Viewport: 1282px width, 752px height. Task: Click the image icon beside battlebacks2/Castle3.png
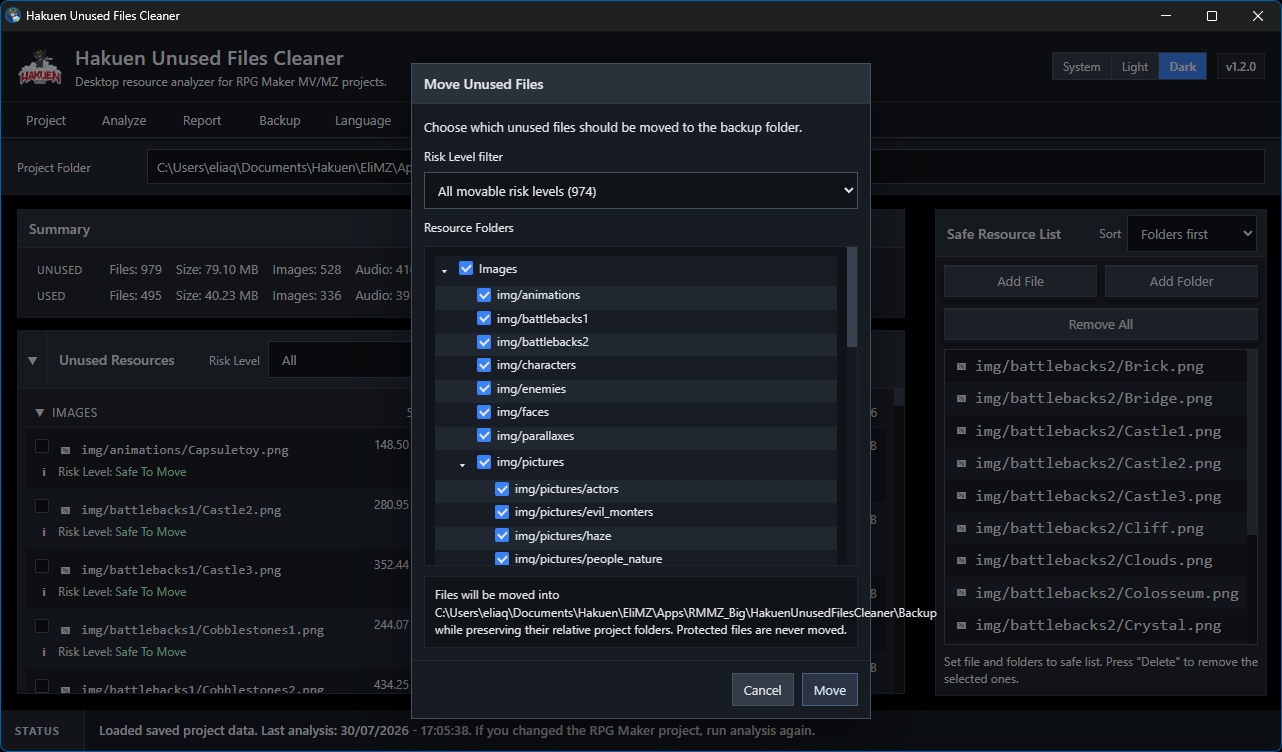point(961,496)
